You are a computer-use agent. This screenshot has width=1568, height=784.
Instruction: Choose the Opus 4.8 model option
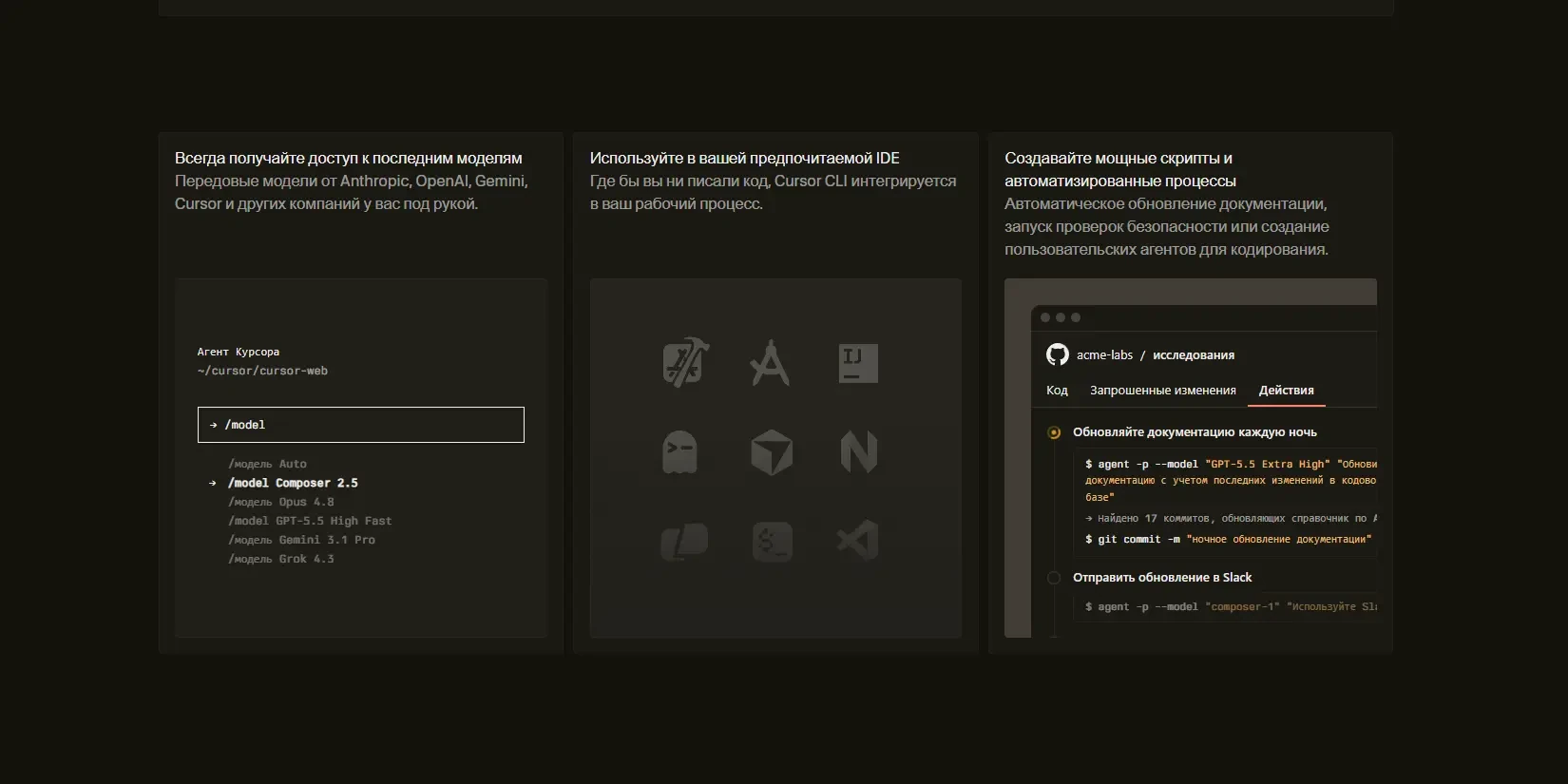point(281,502)
